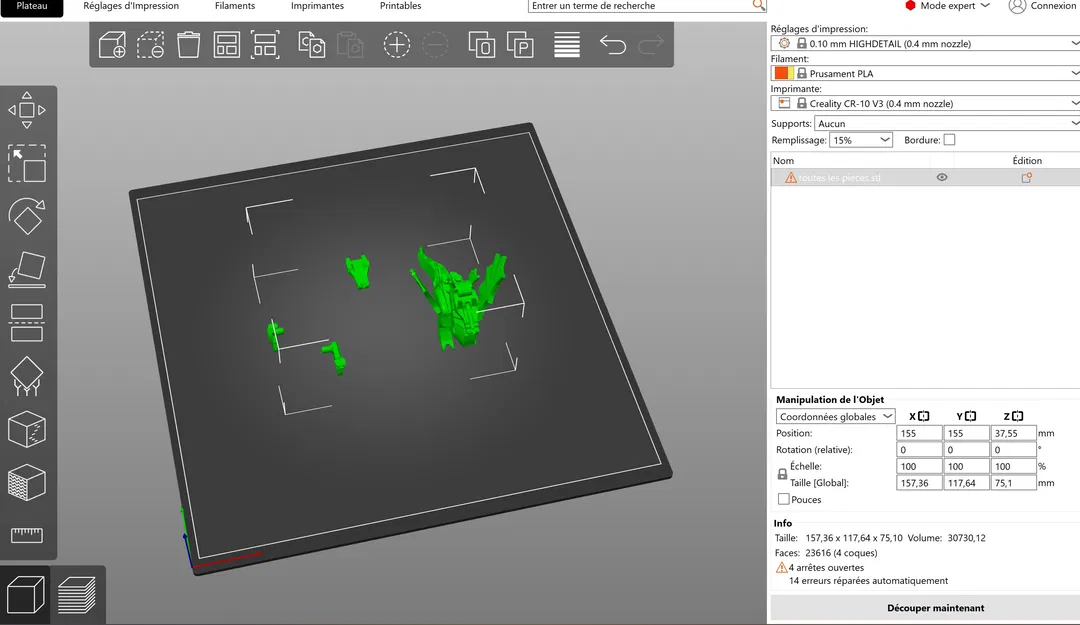Click the Taille Z field showing 75,1

(x=1013, y=483)
